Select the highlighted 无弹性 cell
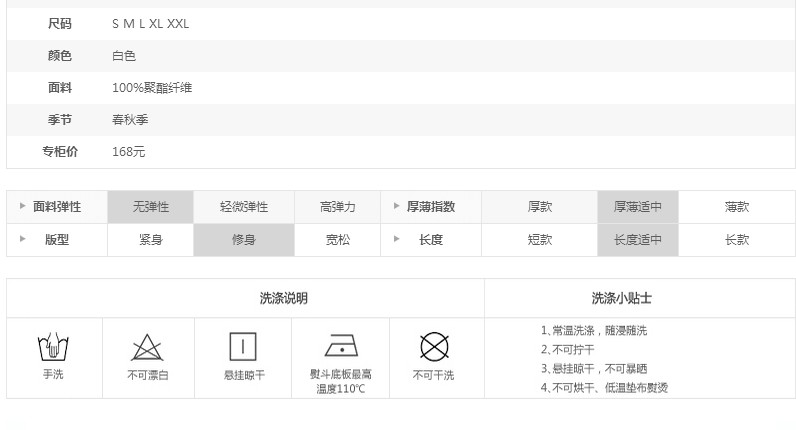 coord(150,207)
